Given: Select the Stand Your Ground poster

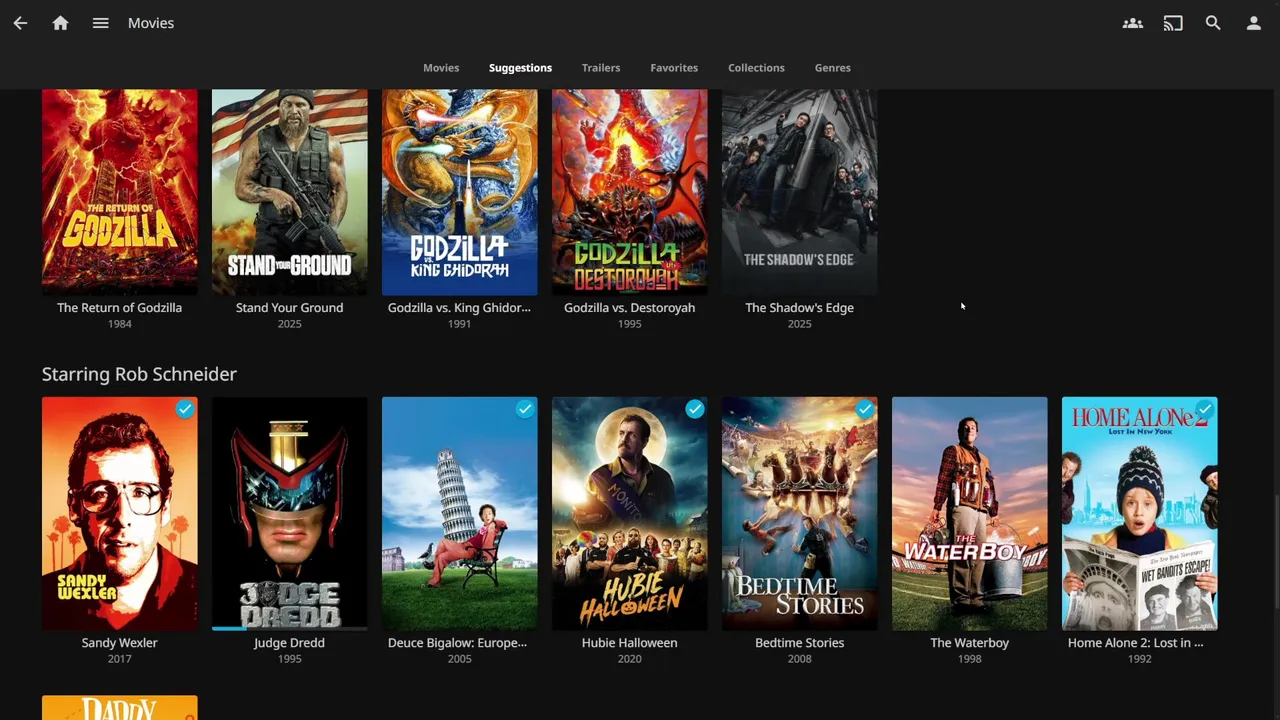Looking at the screenshot, I should tap(289, 192).
